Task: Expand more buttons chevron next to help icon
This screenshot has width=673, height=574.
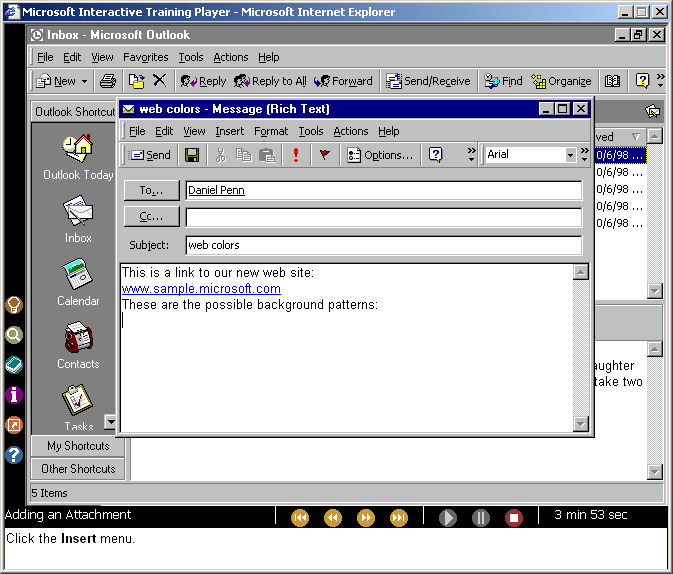Action: 471,155
